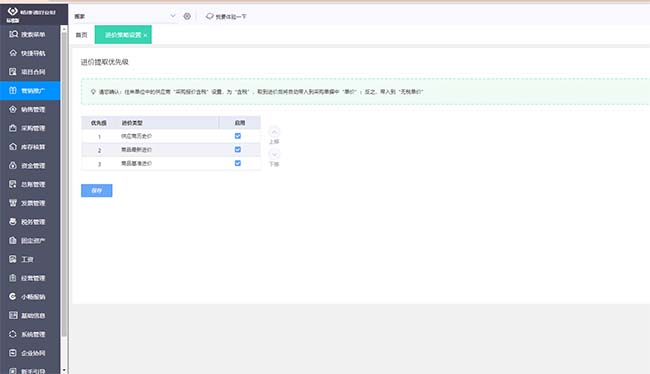Click the sidebar vertical scrollbar thumb

pos(64,185)
